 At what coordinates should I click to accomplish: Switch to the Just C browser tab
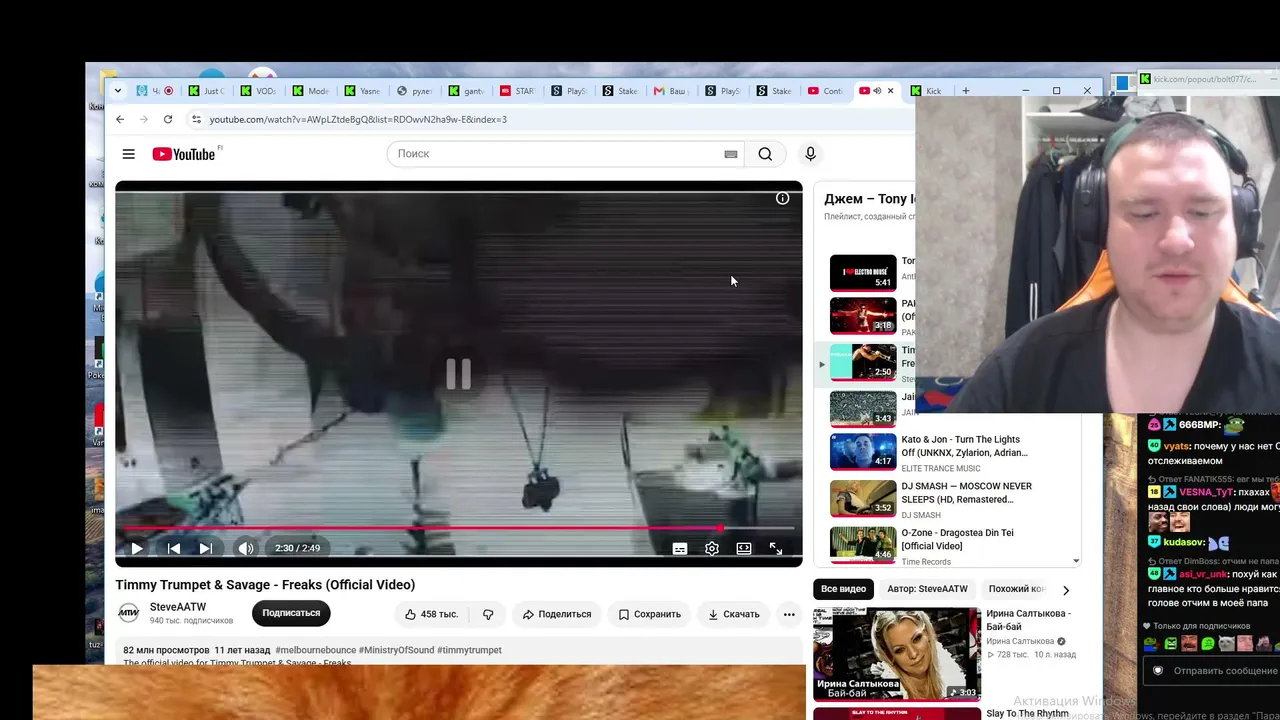click(206, 91)
